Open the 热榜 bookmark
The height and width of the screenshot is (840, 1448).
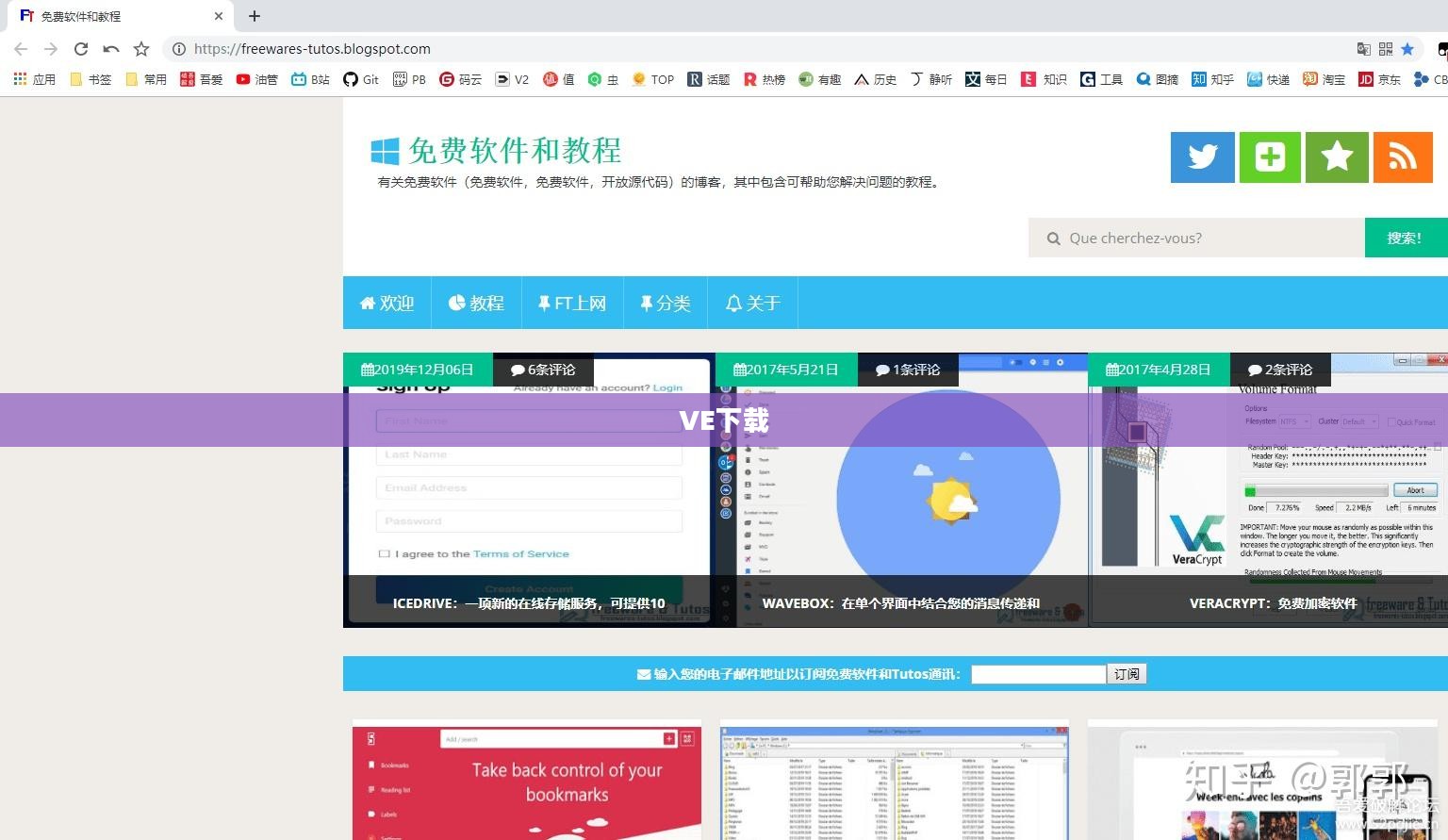coord(765,79)
